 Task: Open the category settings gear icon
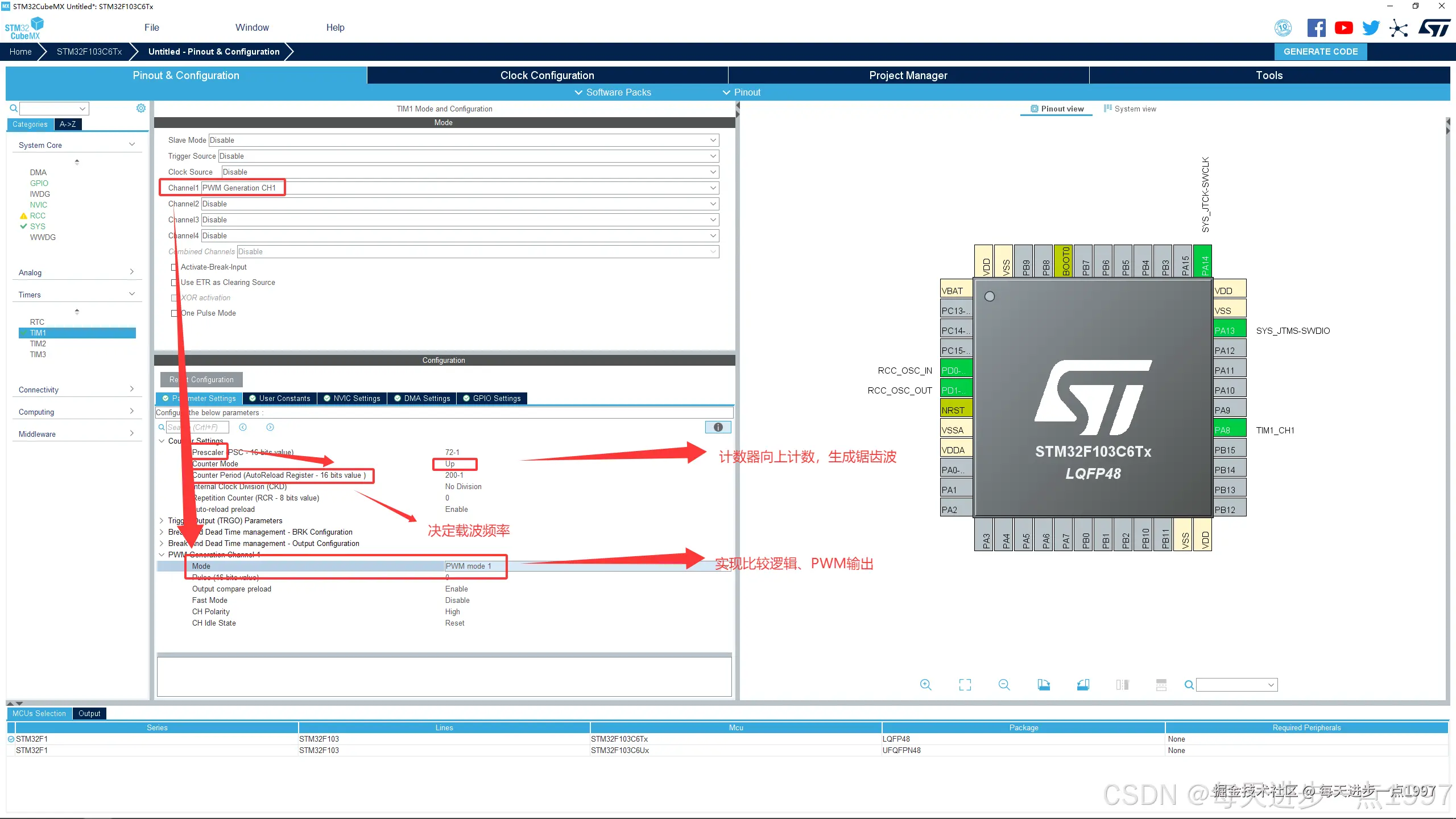pyautogui.click(x=141, y=108)
